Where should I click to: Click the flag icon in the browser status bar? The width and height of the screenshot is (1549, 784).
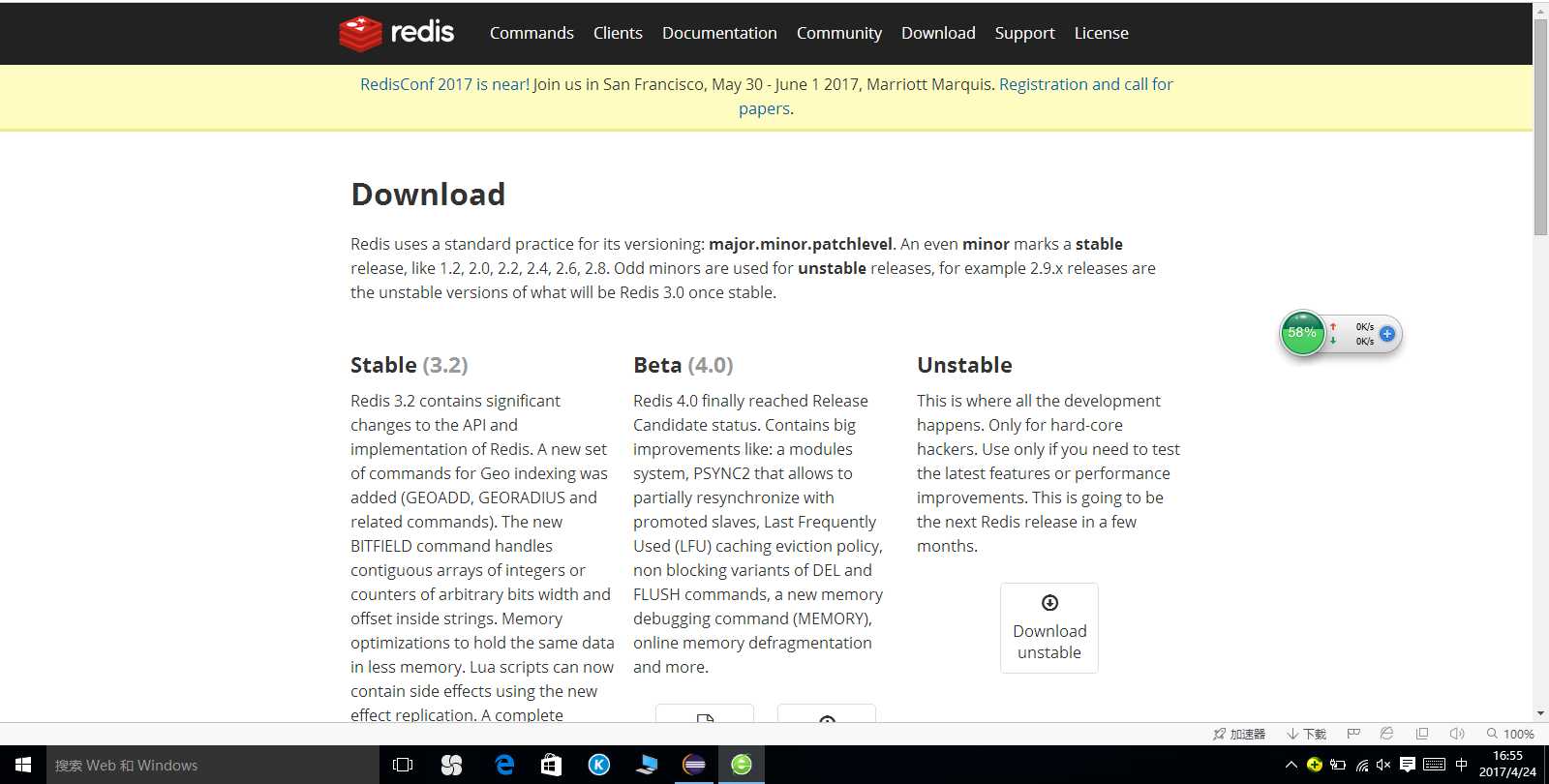click(1353, 734)
